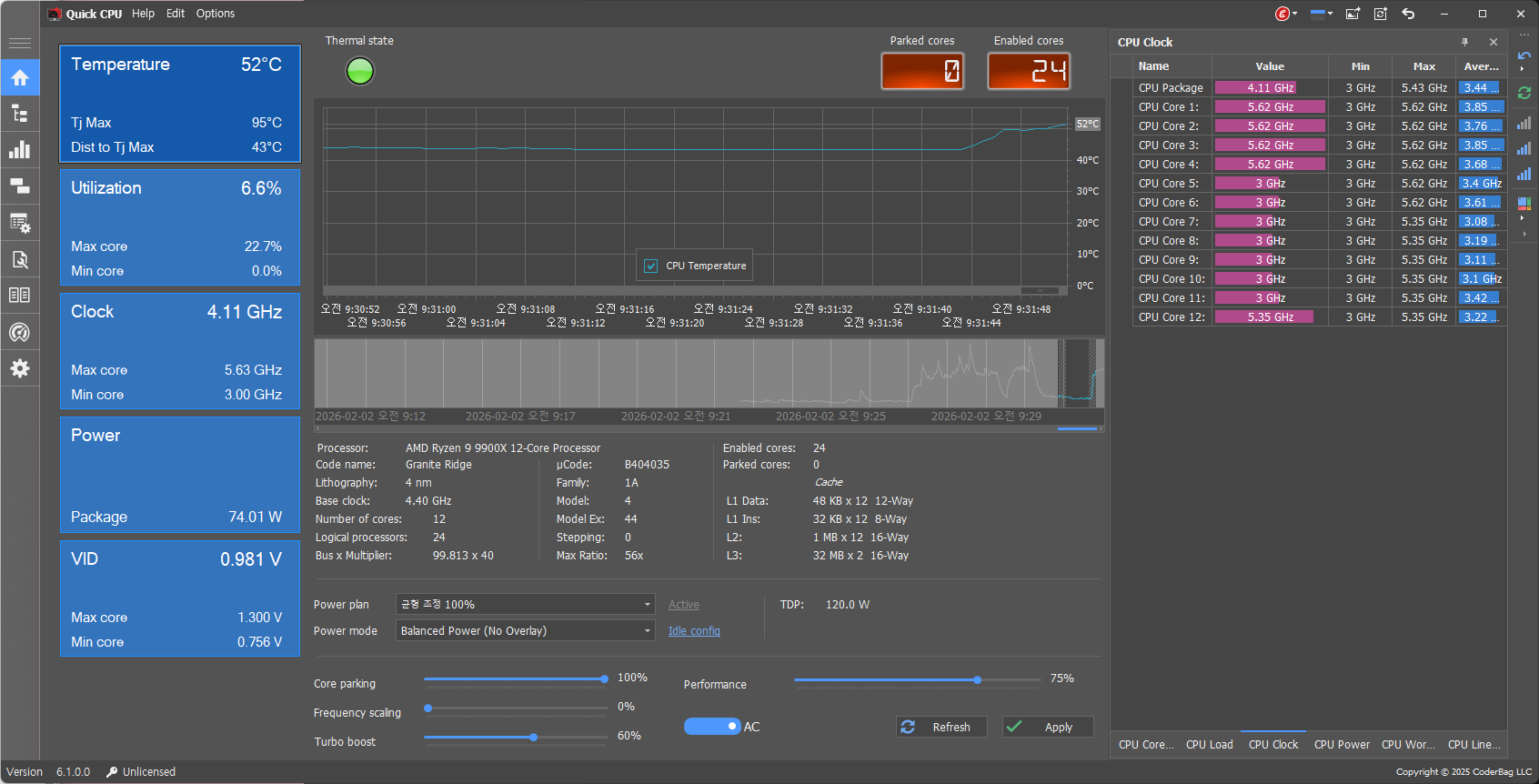This screenshot has width=1539, height=784.
Task: Click the export screenshot icon in title bar
Action: tap(1353, 14)
